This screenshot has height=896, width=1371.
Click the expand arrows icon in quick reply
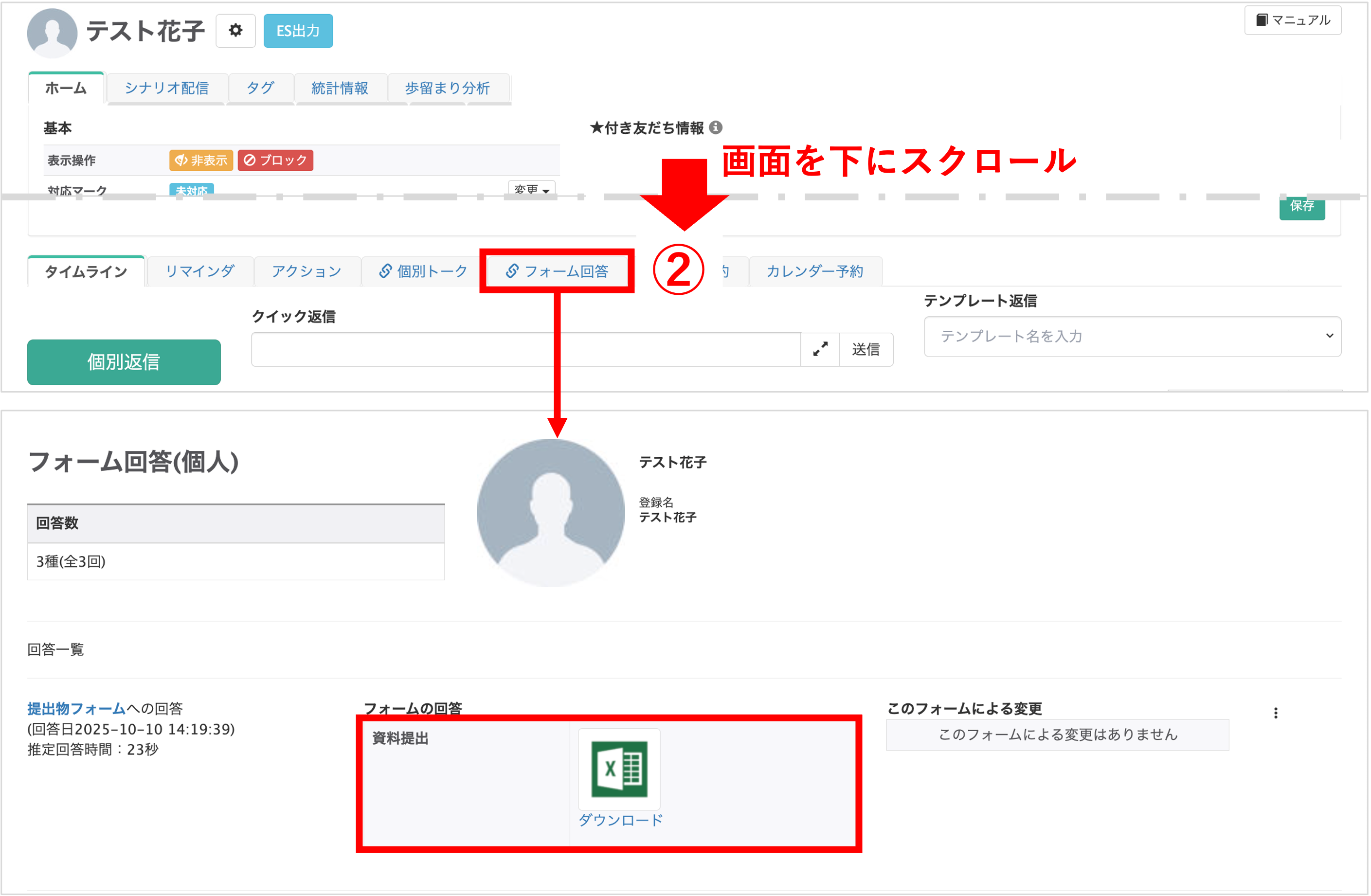[x=820, y=349]
